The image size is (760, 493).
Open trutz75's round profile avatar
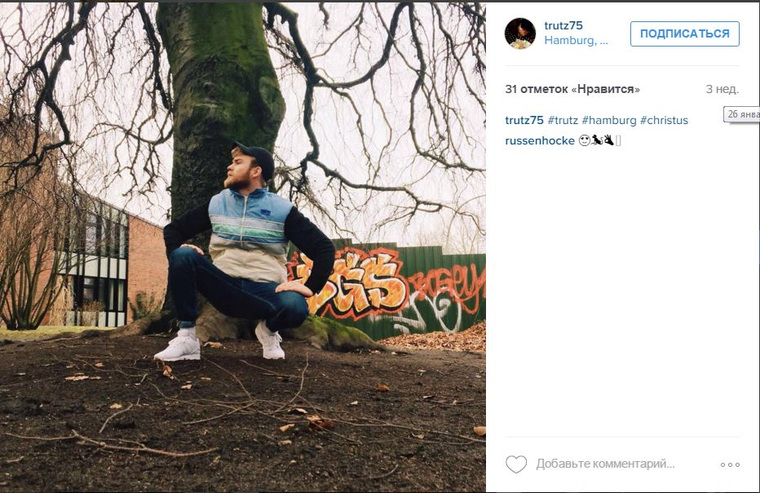click(x=520, y=33)
